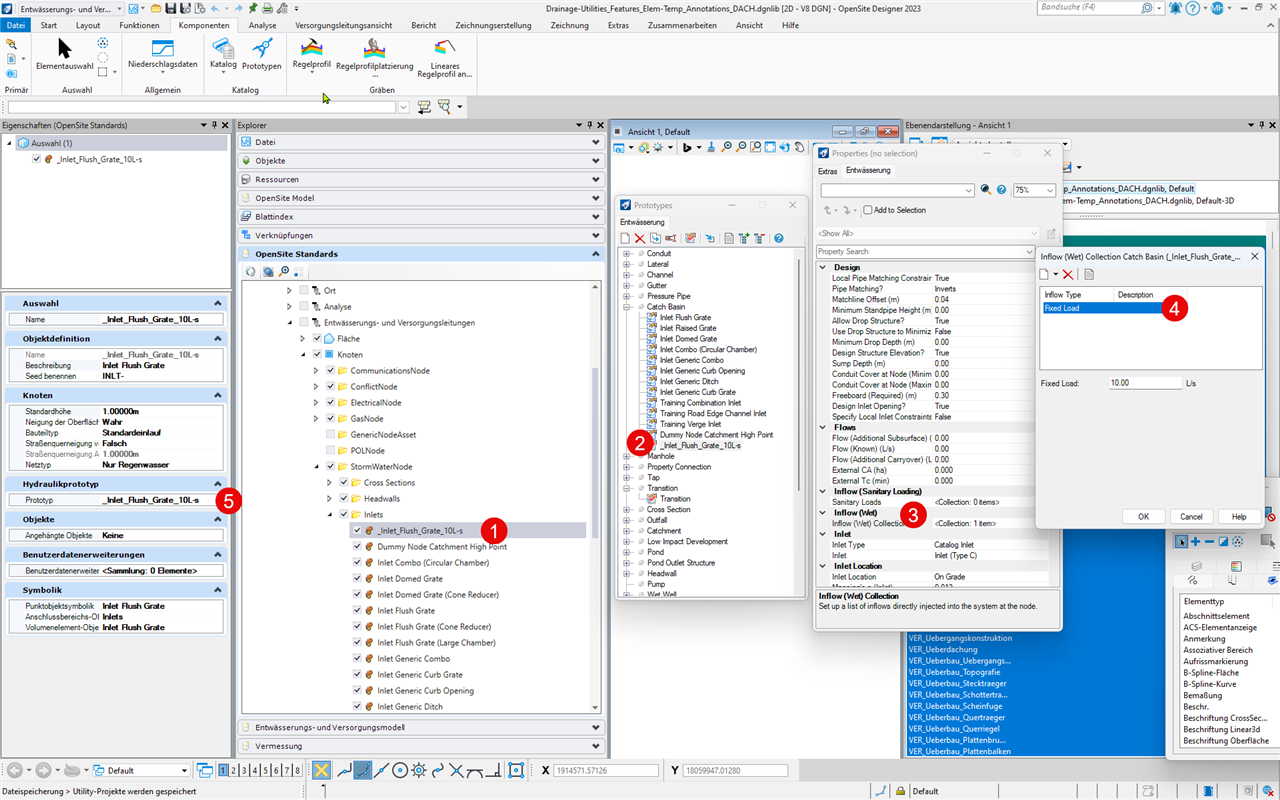Collapse the Hydraulikprototyp properties group
The height and width of the screenshot is (800, 1280).
pyautogui.click(x=218, y=483)
